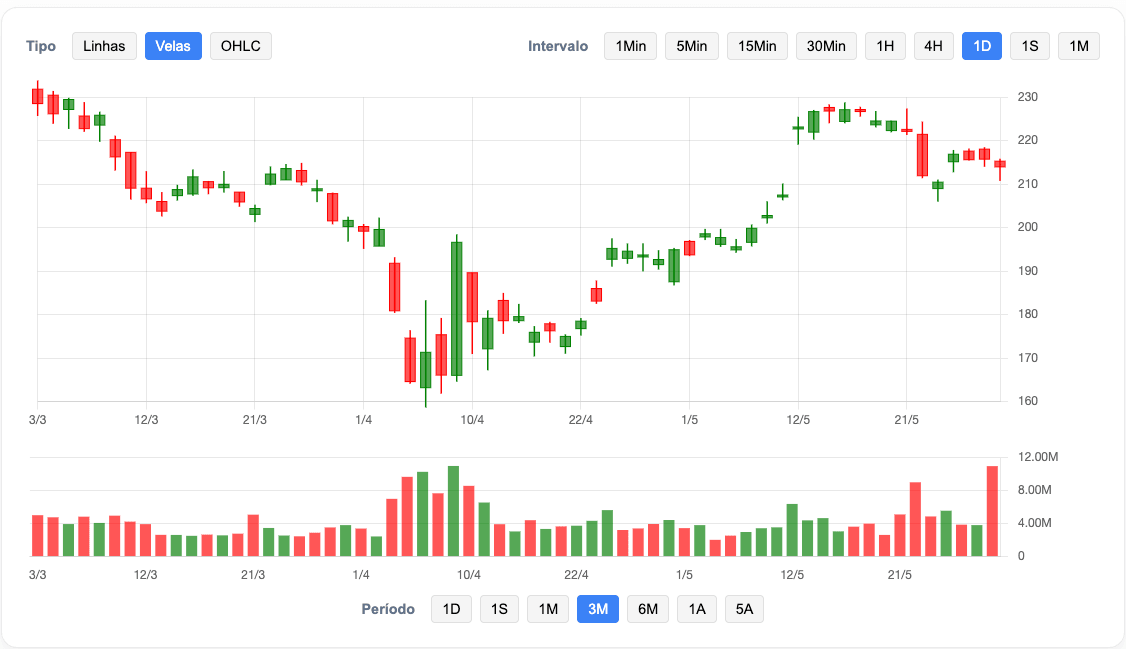The height and width of the screenshot is (649, 1126).
Task: Set Período to 1S
Action: (x=499, y=609)
